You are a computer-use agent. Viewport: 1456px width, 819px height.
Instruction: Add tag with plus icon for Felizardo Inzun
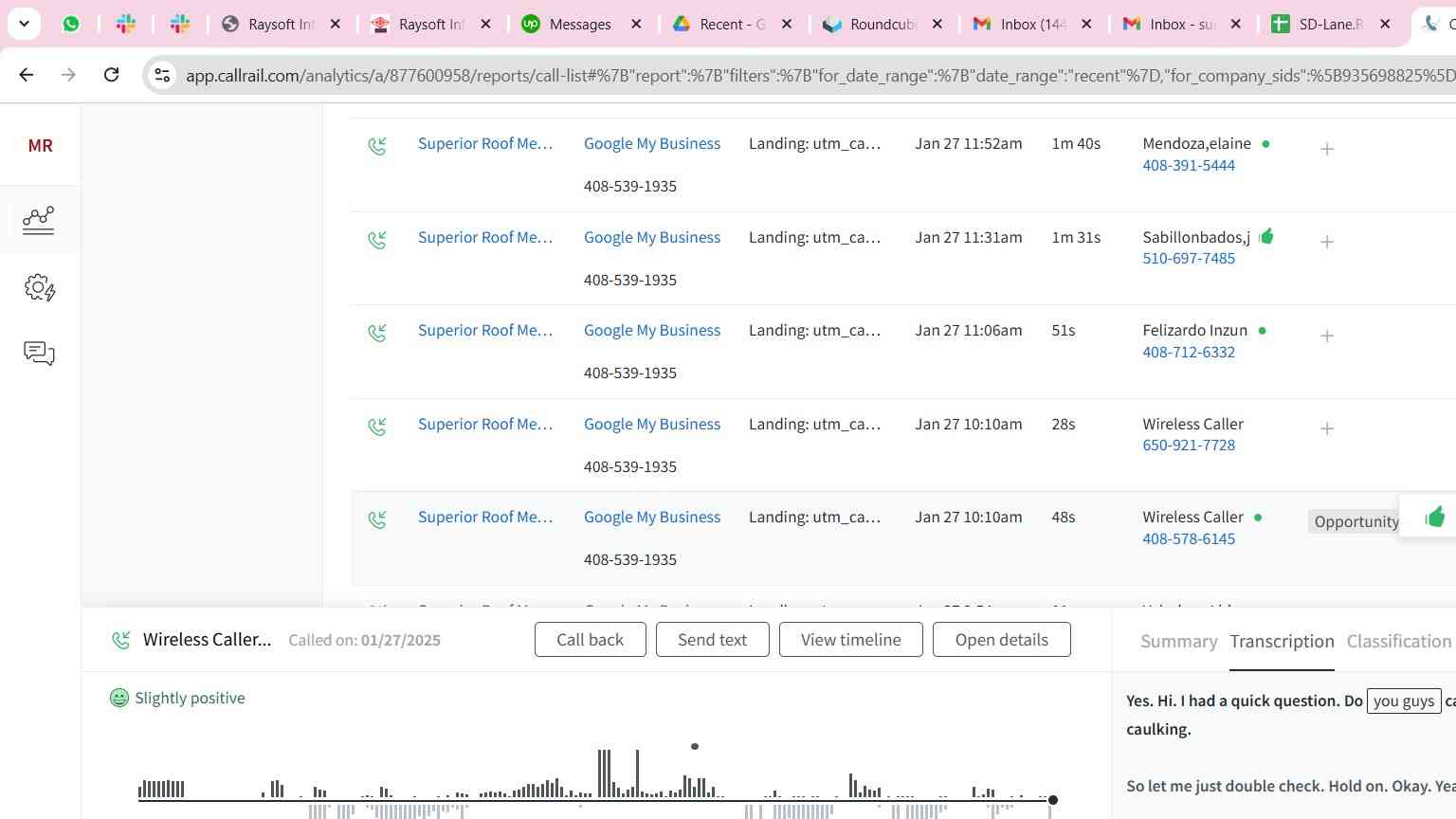(1327, 336)
